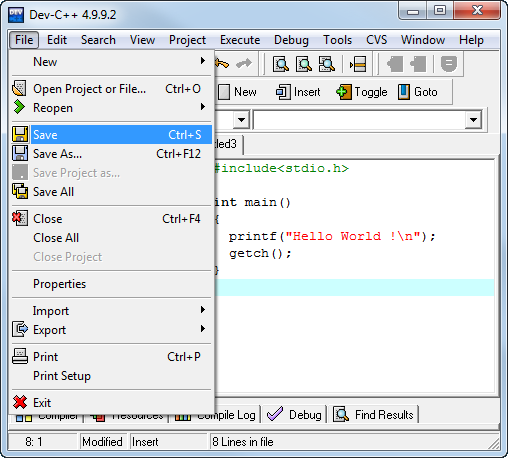Click the getch(); code line
508x458 pixels.
click(x=260, y=253)
